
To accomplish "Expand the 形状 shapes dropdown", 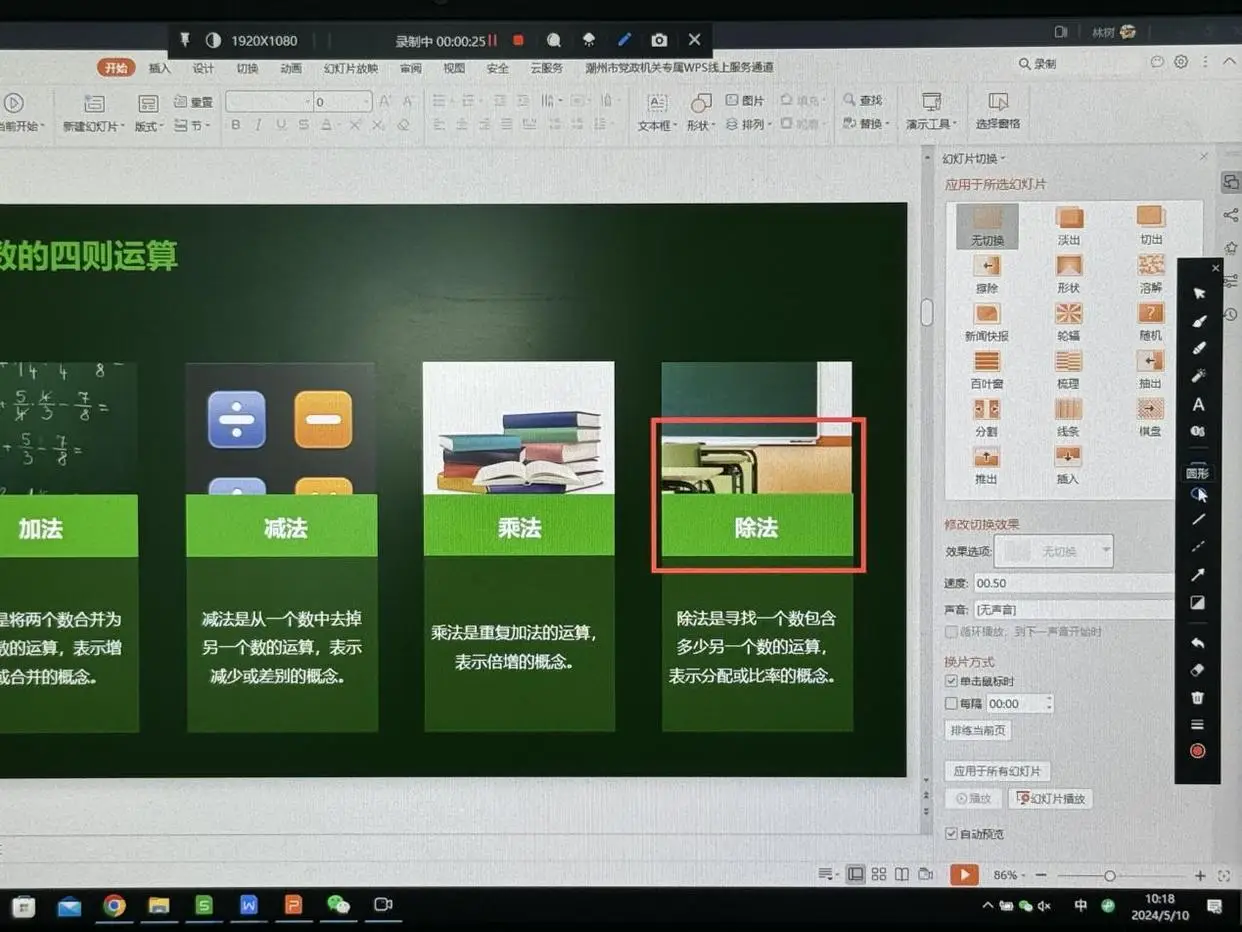I will (701, 125).
